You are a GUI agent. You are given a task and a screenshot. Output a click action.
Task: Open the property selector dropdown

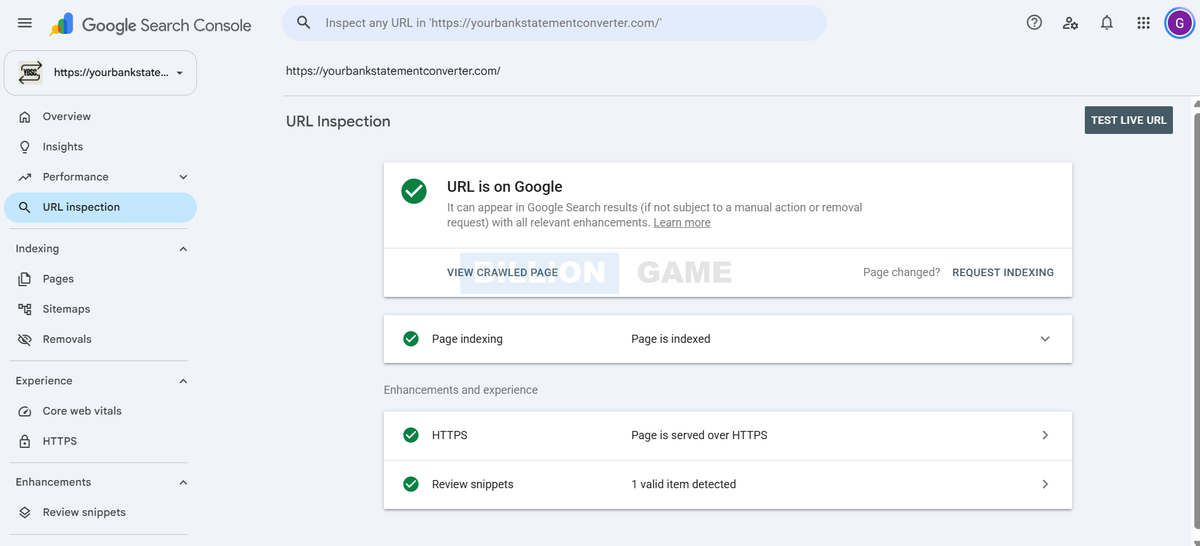coord(101,73)
